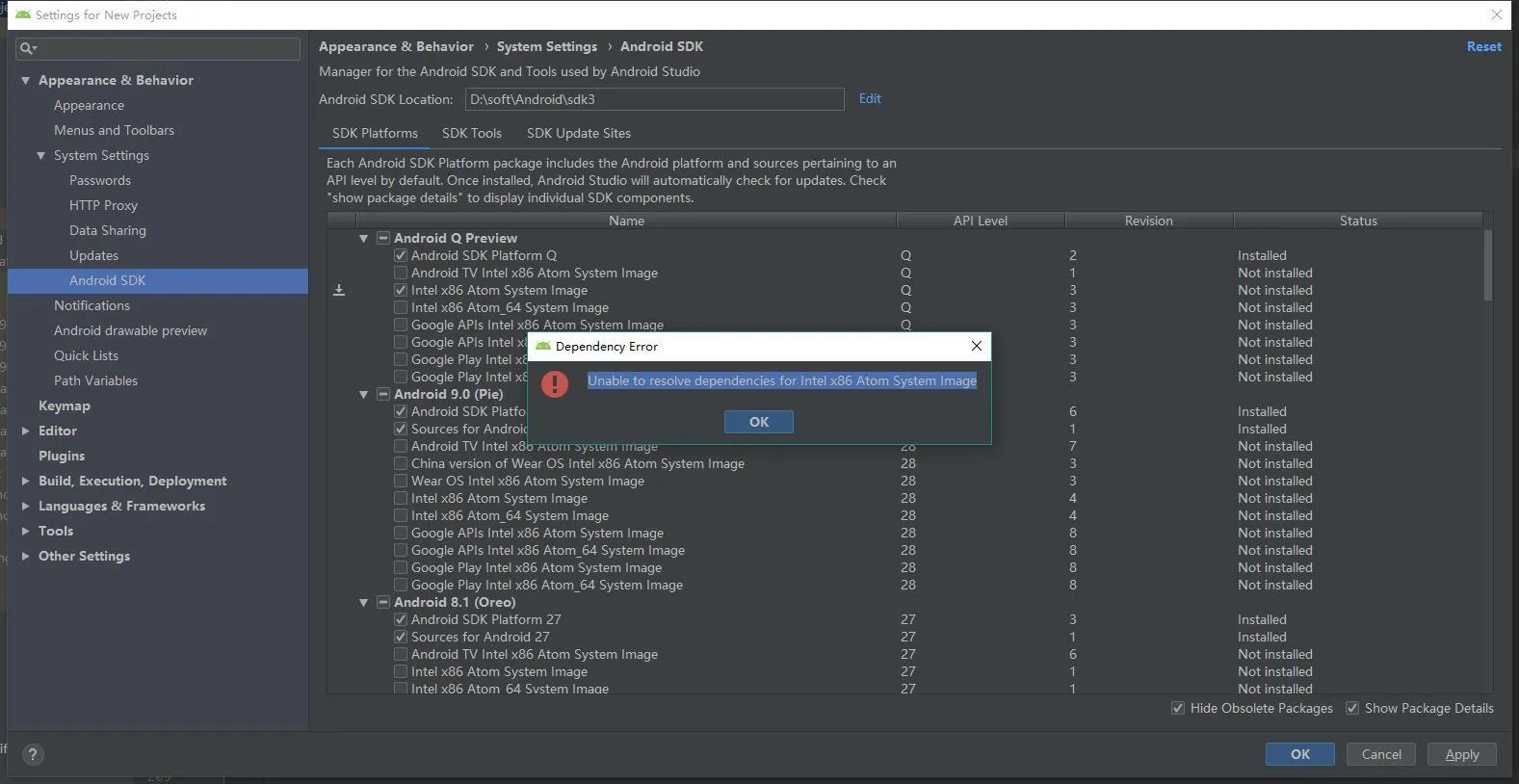Screen dimensions: 1519x784
Task: Sort by the API Level column header
Action: click(x=981, y=221)
